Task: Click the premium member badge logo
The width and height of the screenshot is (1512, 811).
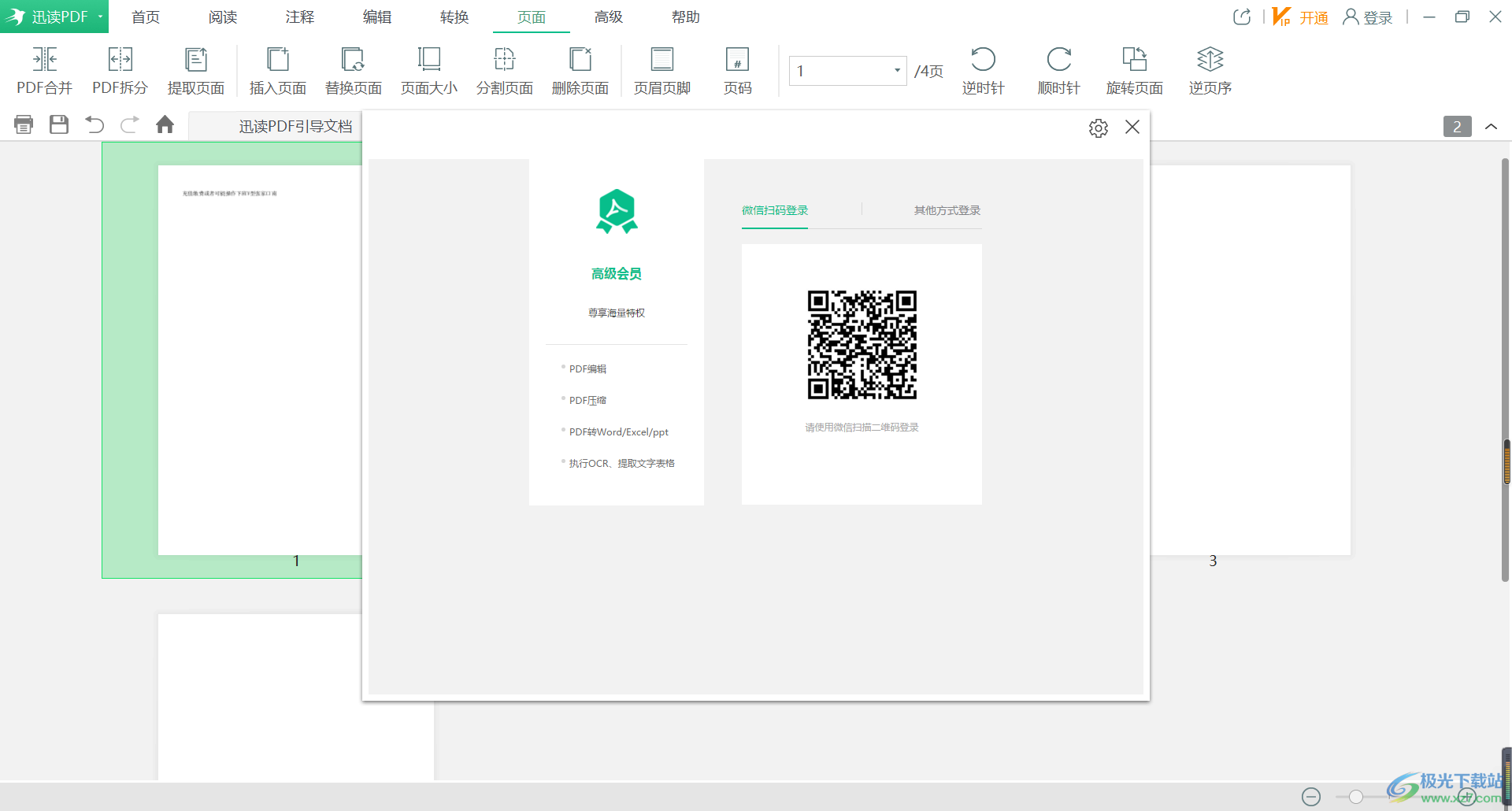Action: (617, 211)
